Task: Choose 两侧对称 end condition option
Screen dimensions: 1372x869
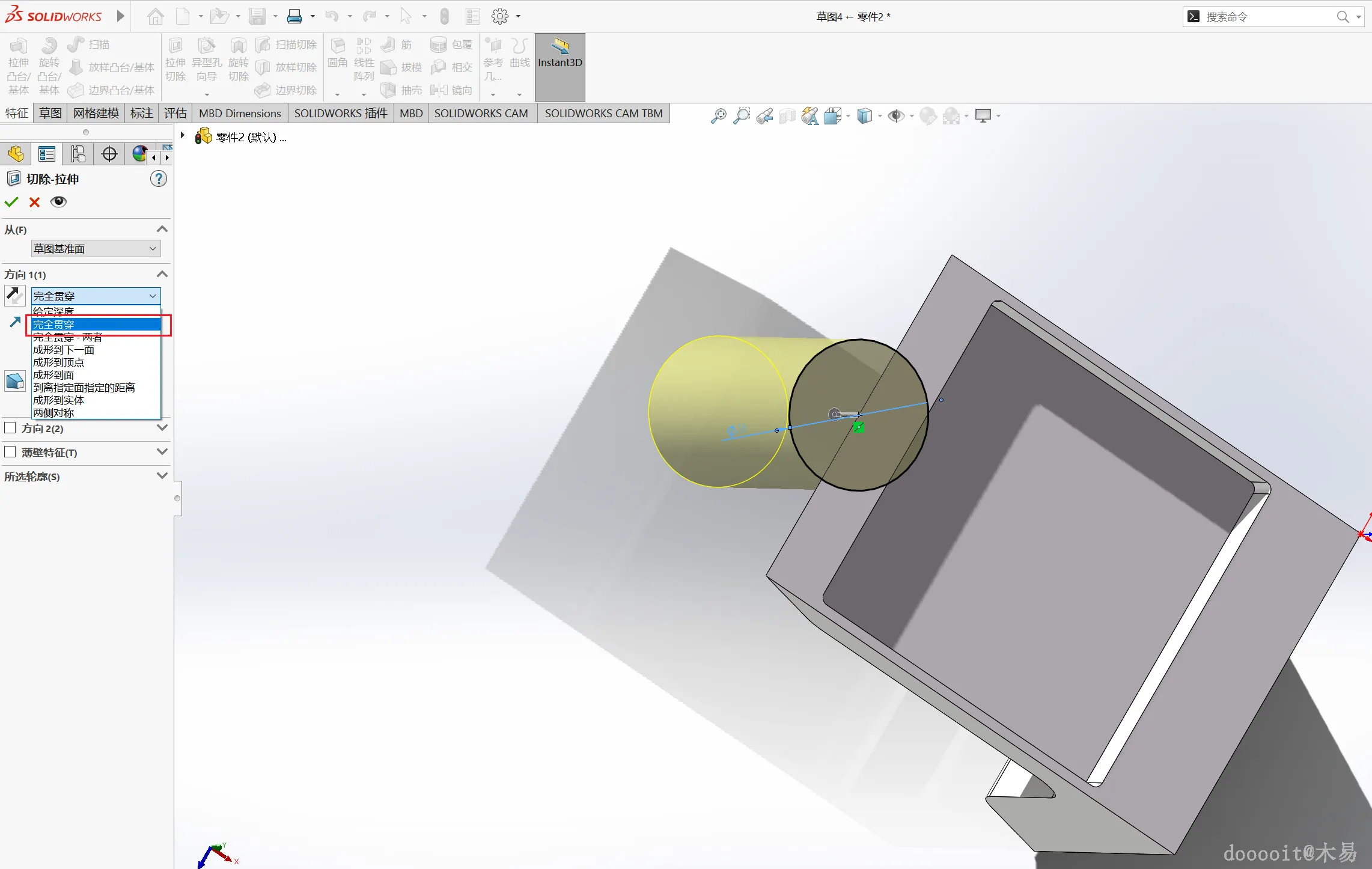Action: [x=54, y=413]
